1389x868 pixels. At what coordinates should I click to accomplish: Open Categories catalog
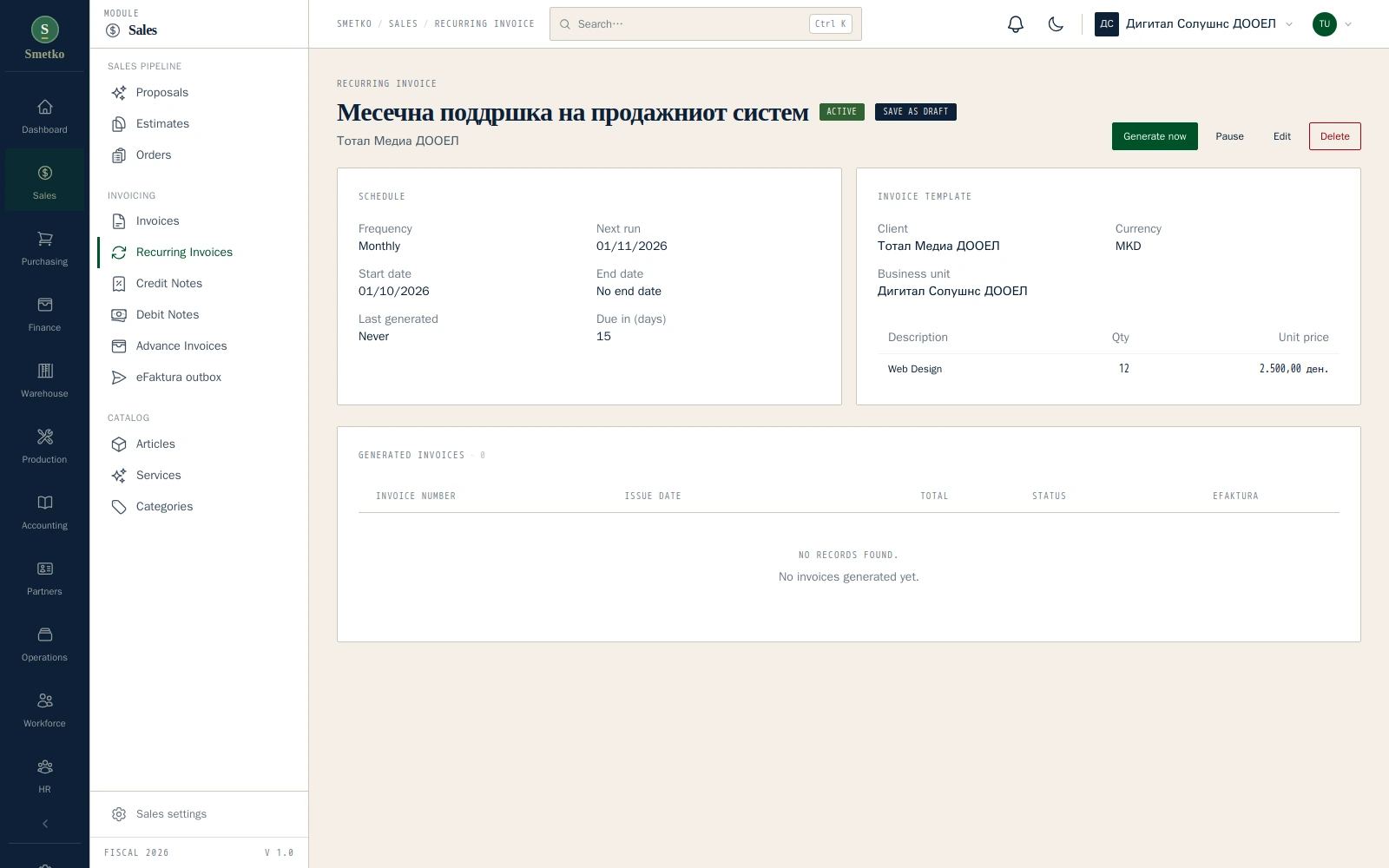[x=199, y=507]
